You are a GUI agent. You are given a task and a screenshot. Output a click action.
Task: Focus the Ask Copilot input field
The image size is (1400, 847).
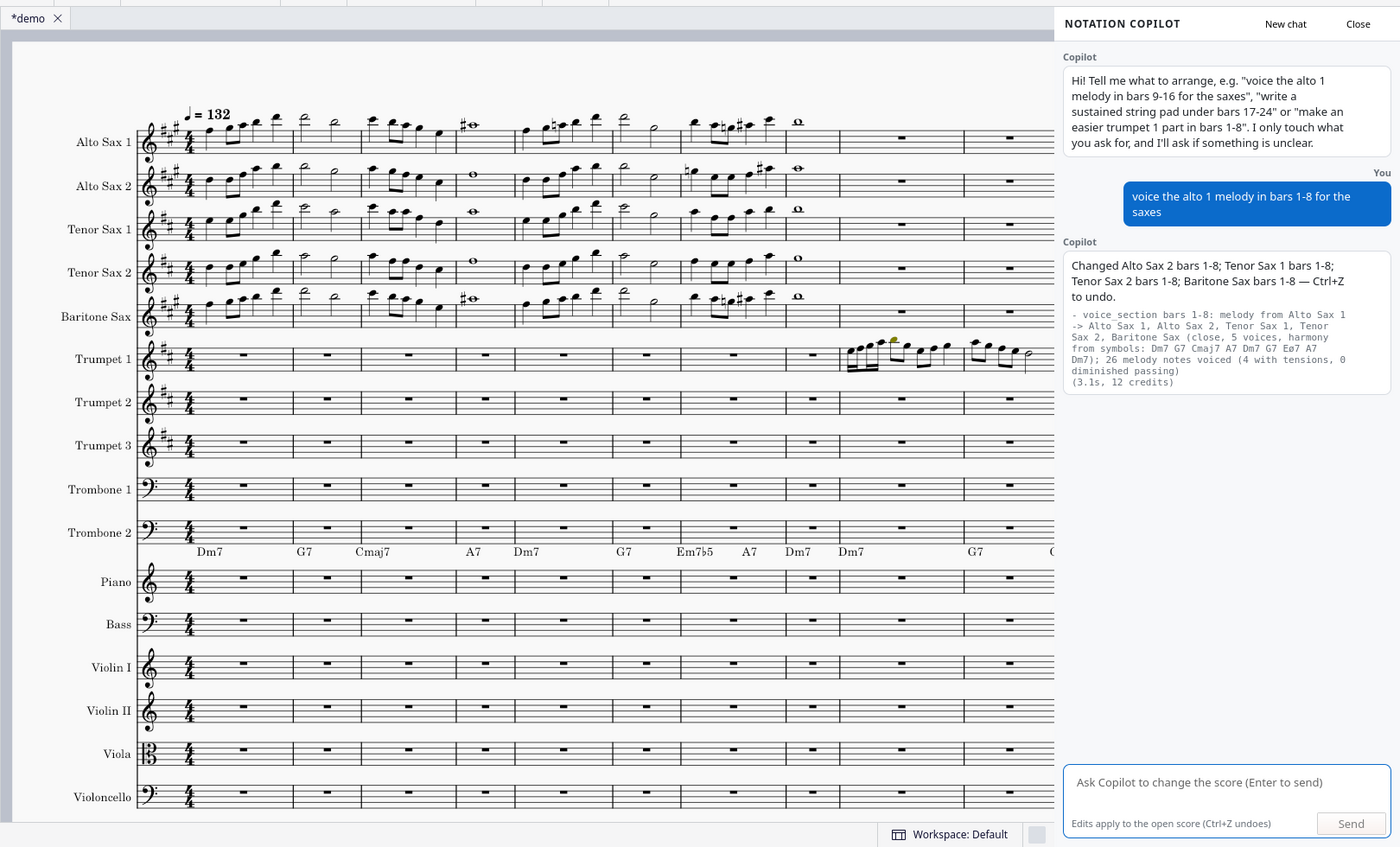point(1226,783)
